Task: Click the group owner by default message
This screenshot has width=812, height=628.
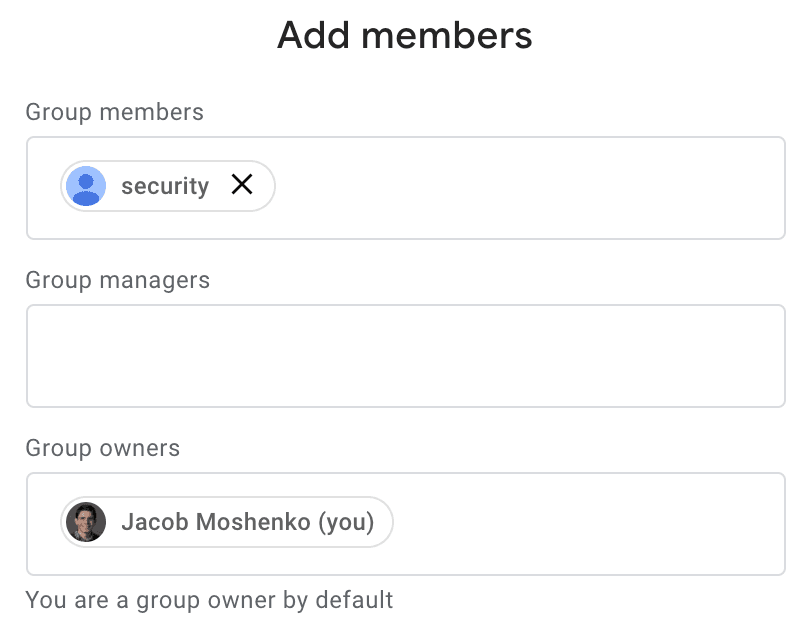Action: click(210, 600)
